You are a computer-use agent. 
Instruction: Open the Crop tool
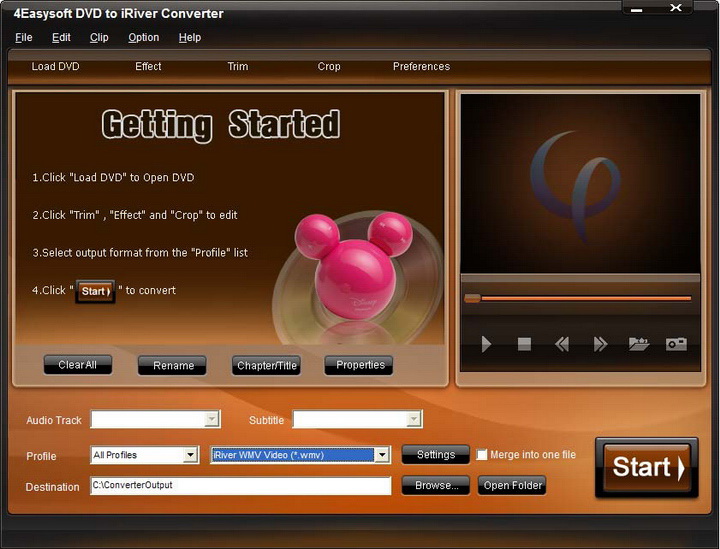tap(329, 67)
